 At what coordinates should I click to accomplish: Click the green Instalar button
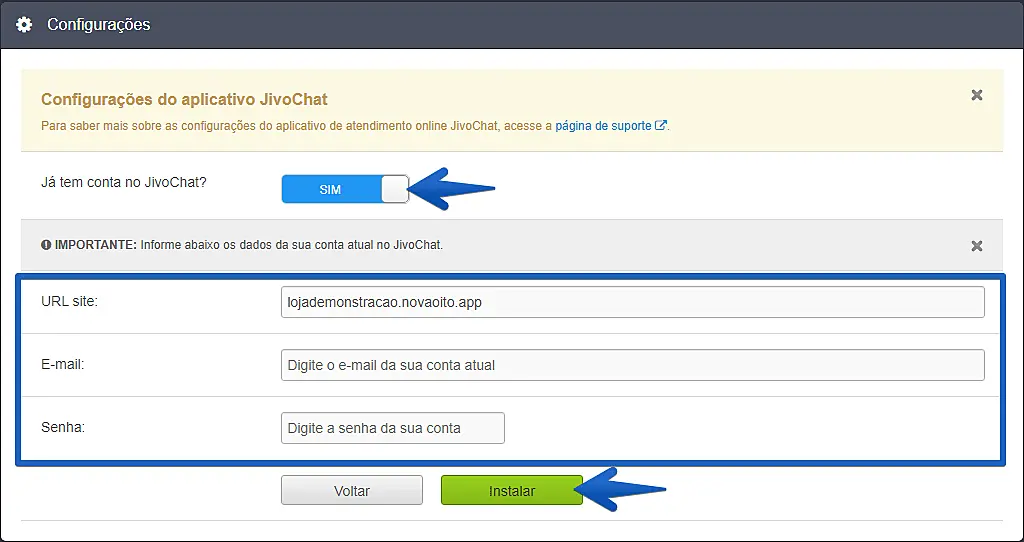(x=512, y=490)
